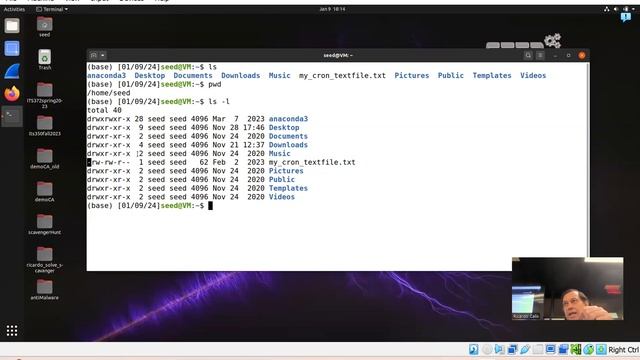This screenshot has height=360, width=640.
Task: Select the its350fall2023 desktop folder
Action: (44, 125)
